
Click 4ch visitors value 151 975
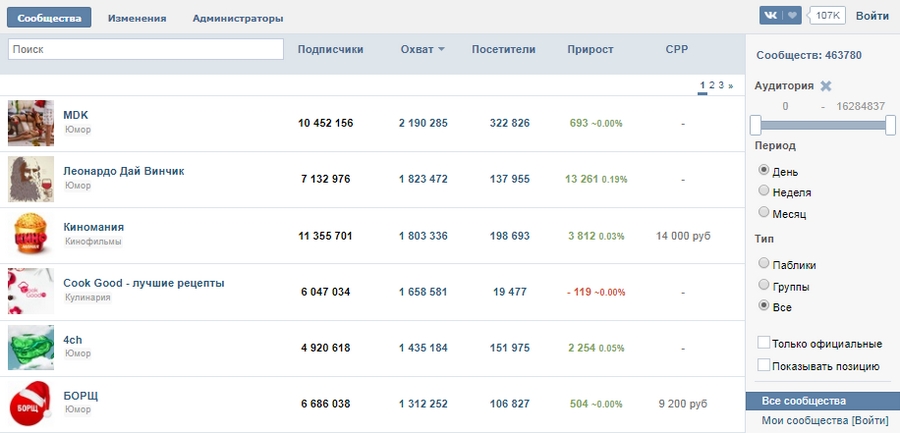[510, 348]
